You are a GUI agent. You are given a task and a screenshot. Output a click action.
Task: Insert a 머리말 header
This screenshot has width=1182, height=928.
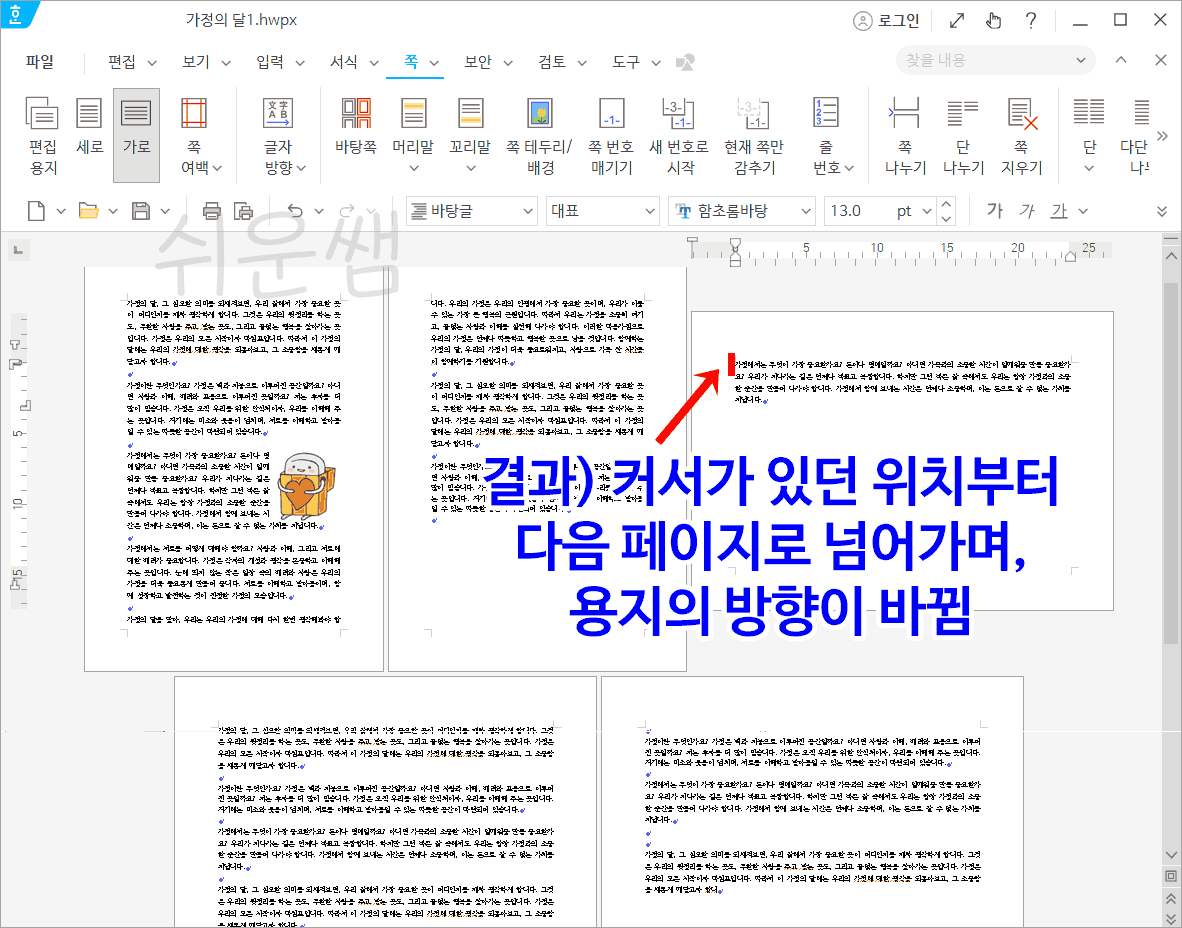point(412,135)
